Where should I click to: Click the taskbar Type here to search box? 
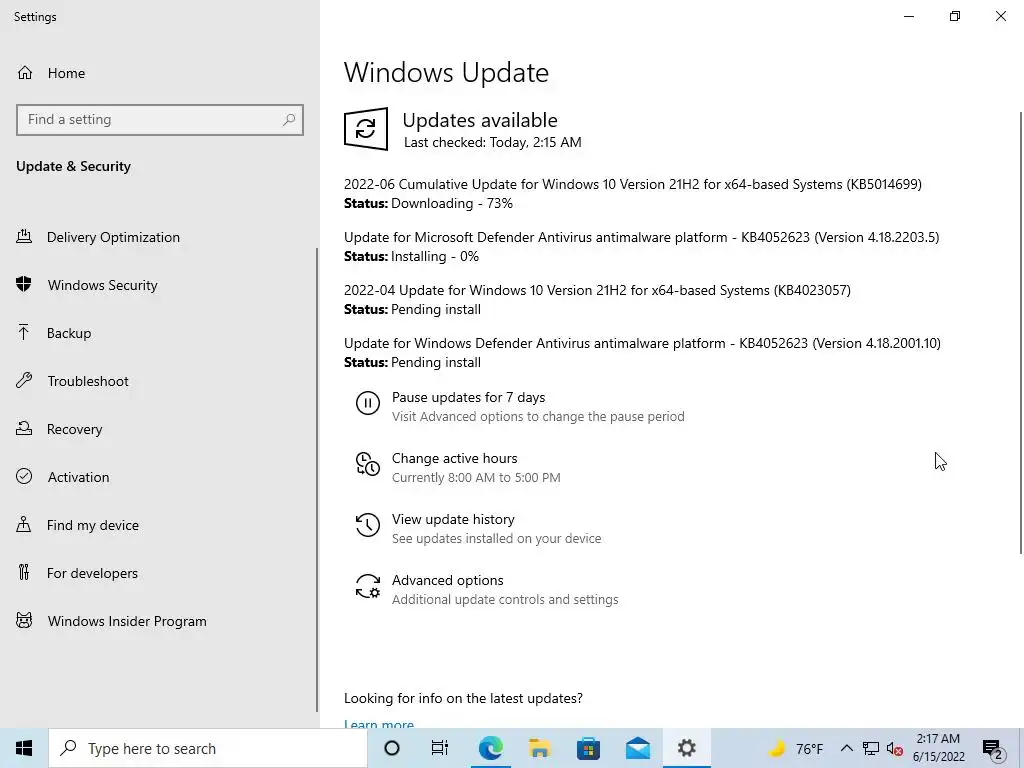(208, 748)
